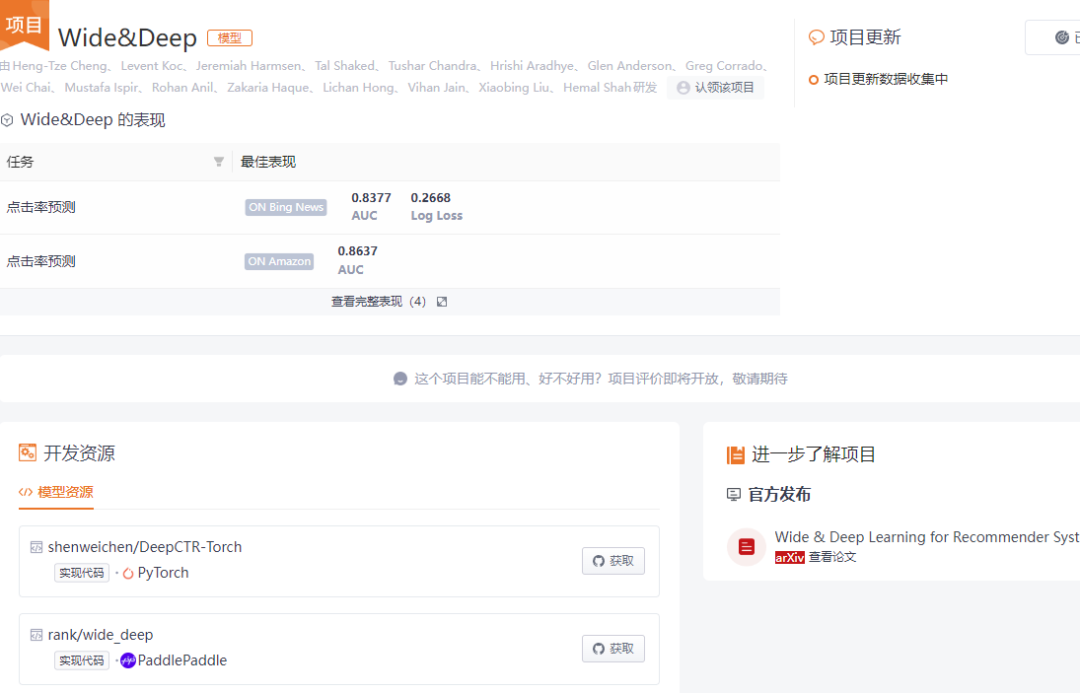
Task: Open Wide & Deep Learning for Recommender paper title
Action: [x=927, y=537]
